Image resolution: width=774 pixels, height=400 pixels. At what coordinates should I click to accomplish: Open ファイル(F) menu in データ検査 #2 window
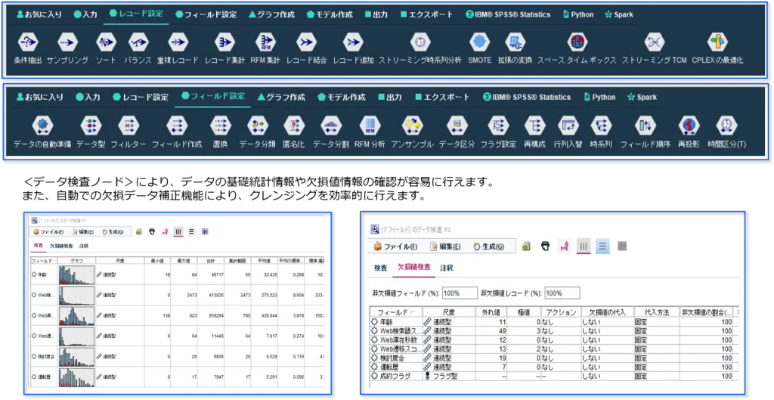395,246
